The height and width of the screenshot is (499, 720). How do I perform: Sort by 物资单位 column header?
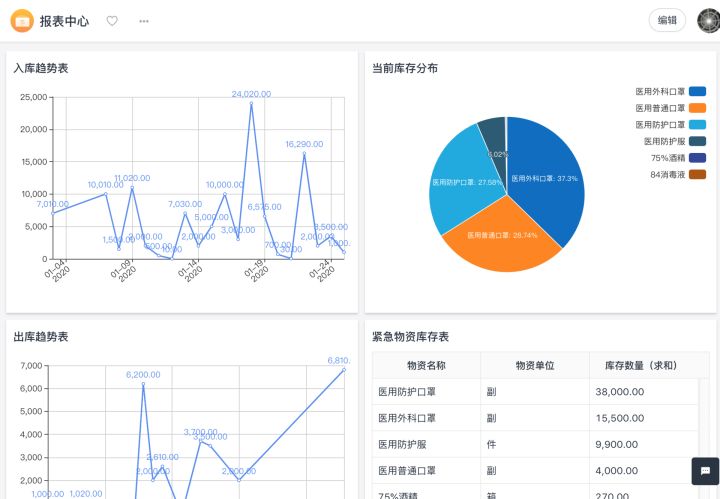tap(535, 365)
